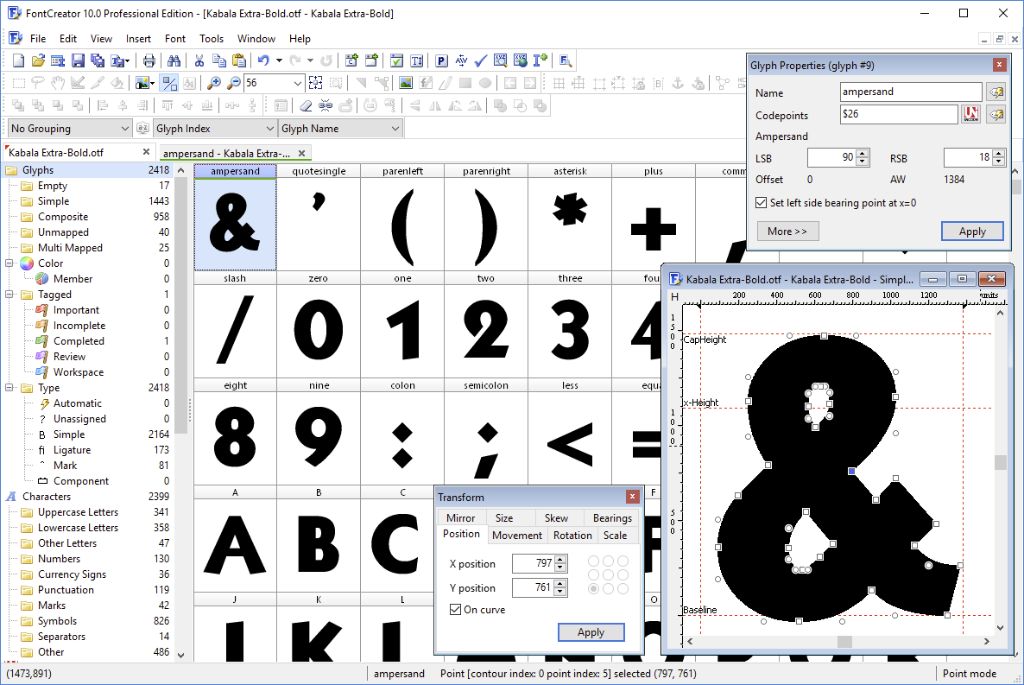Toggle 'Set left side bearing point at x=0'
The width and height of the screenshot is (1024, 685).
762,202
